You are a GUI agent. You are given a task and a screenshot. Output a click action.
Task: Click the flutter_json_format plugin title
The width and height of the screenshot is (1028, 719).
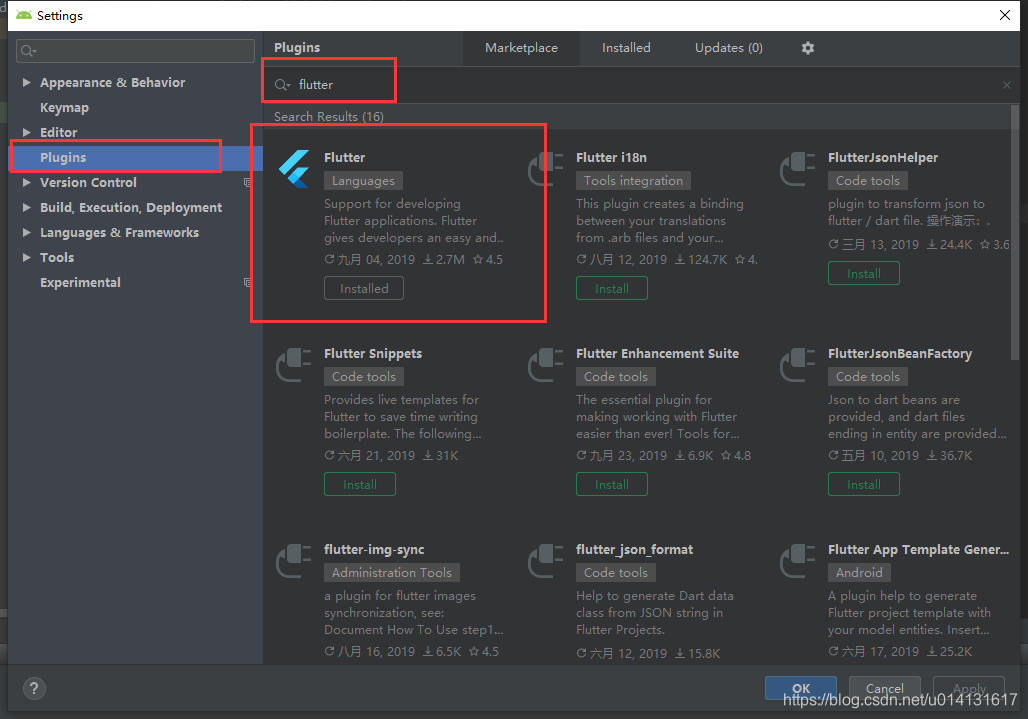[x=634, y=549]
